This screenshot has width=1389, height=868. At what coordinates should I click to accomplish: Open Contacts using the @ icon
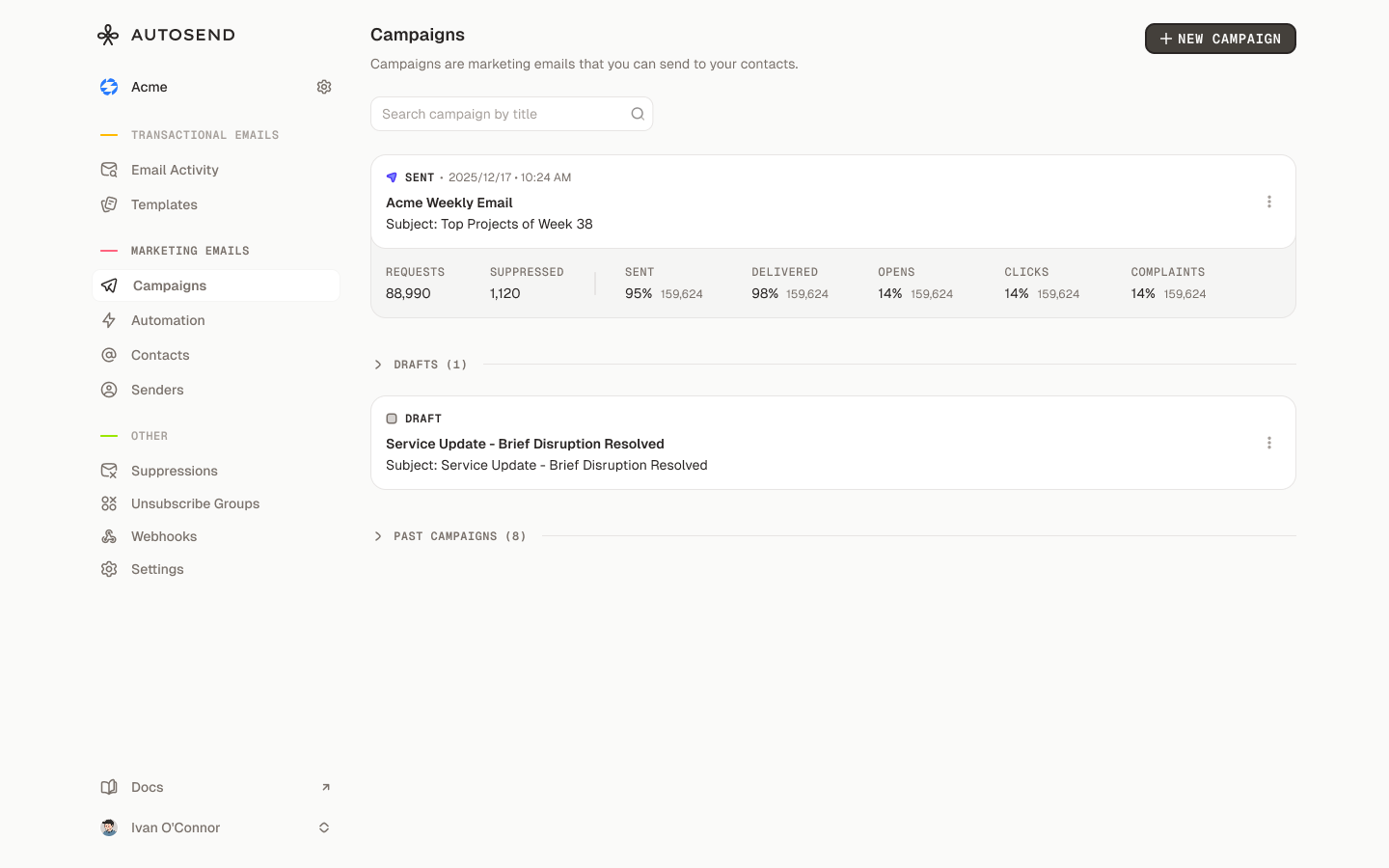pyautogui.click(x=108, y=355)
